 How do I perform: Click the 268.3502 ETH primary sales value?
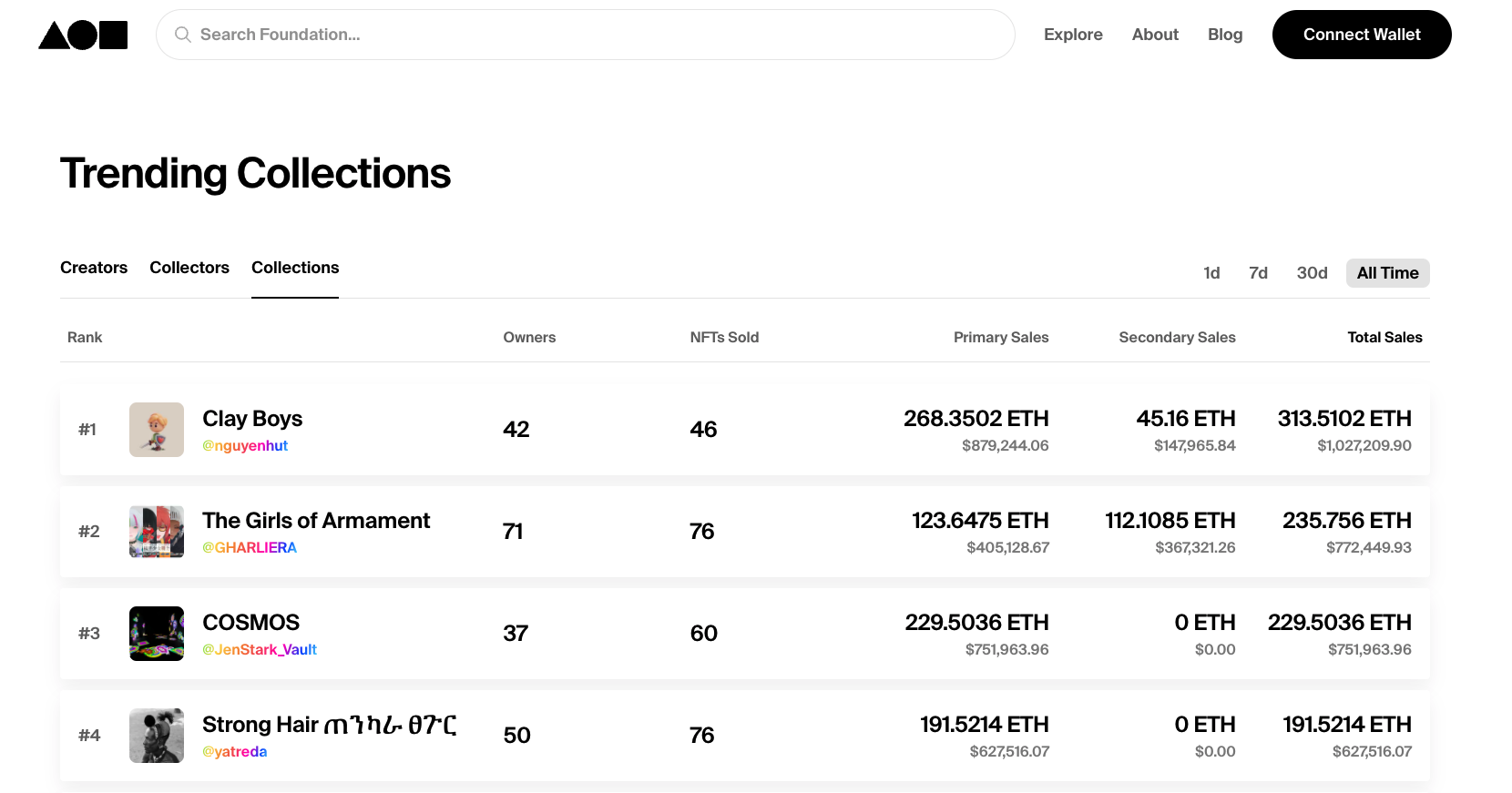(x=976, y=419)
